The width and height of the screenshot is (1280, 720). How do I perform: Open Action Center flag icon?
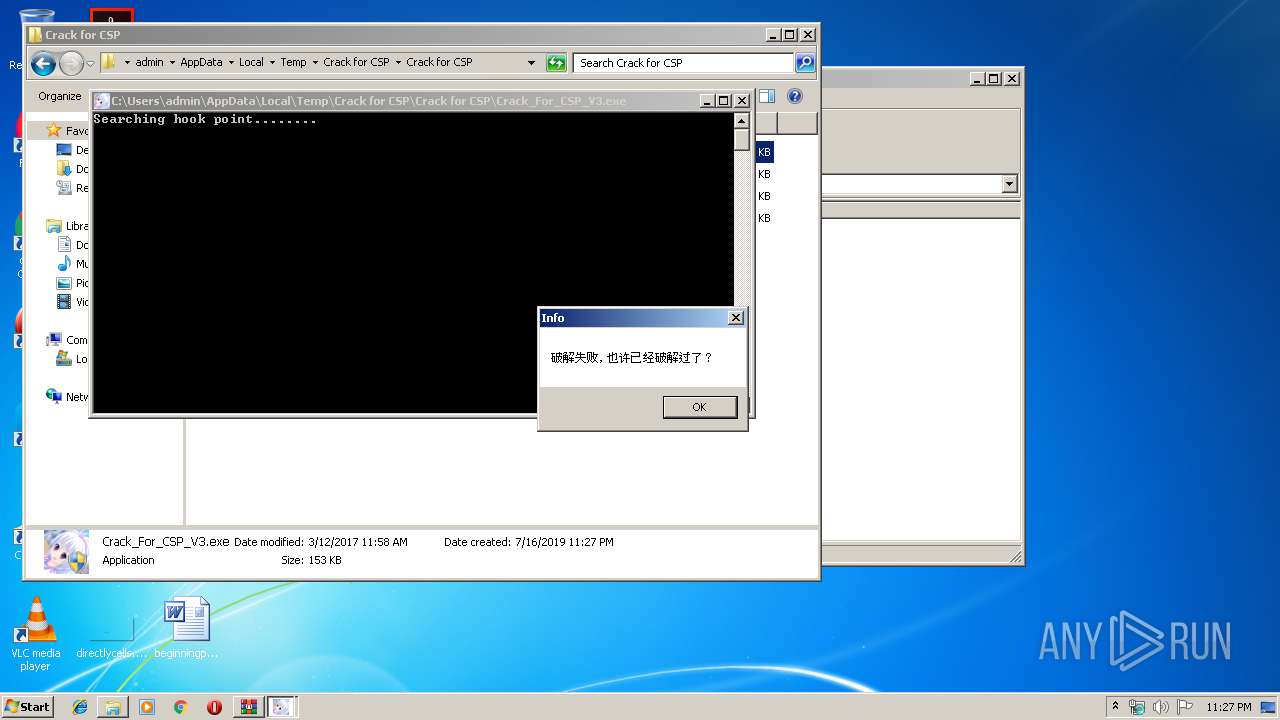tap(1184, 707)
